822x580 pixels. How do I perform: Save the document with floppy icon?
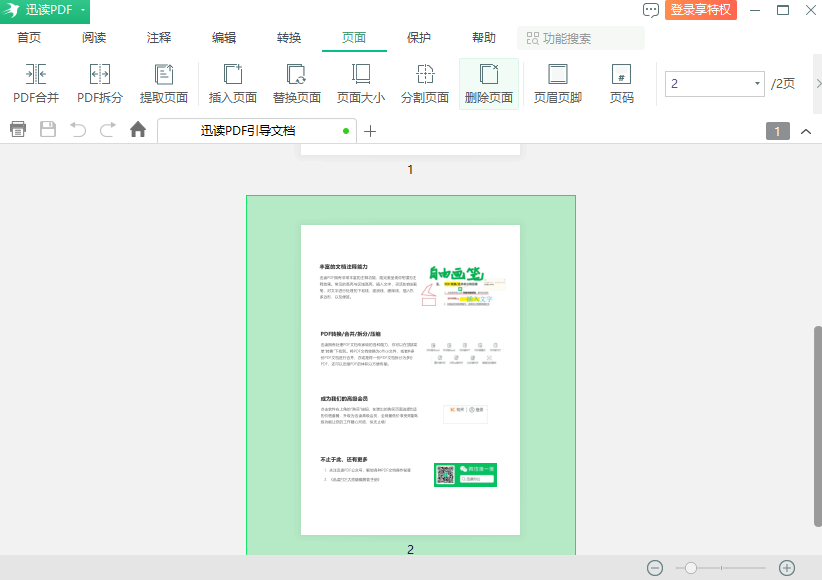point(48,129)
